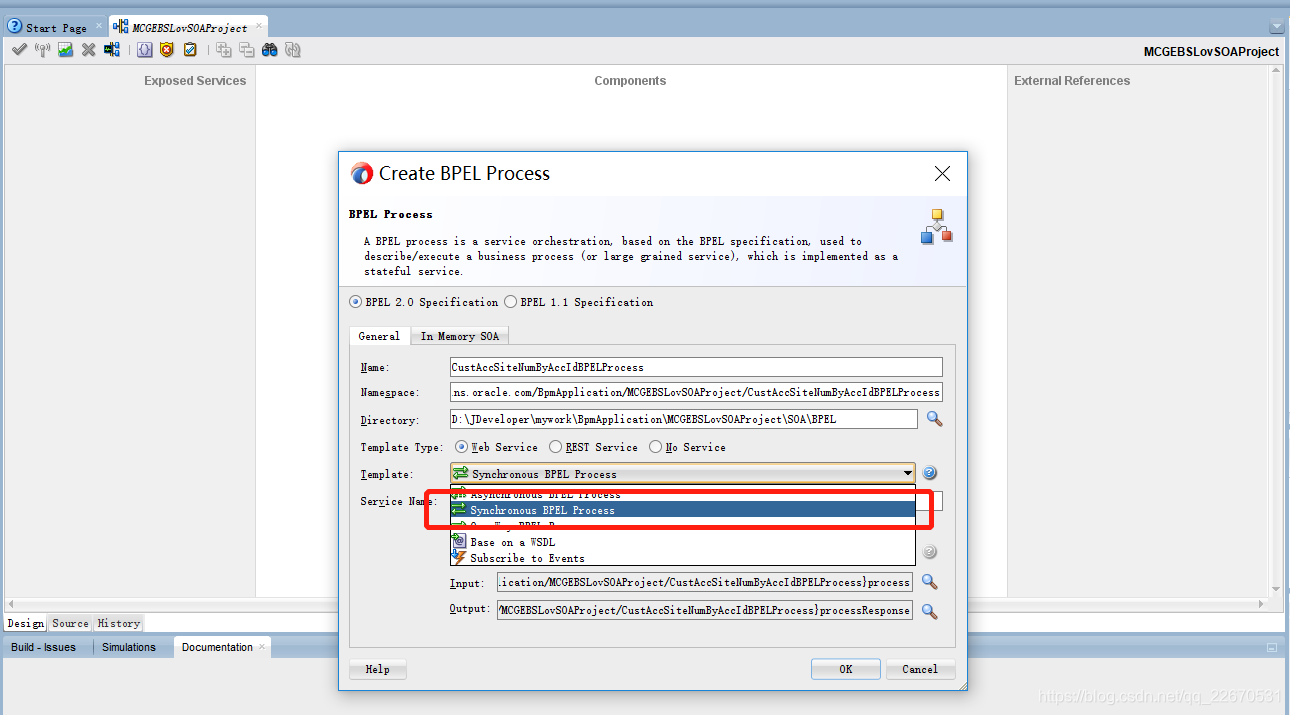Confirm dialog with OK button
The width and height of the screenshot is (1290, 715).
(846, 669)
